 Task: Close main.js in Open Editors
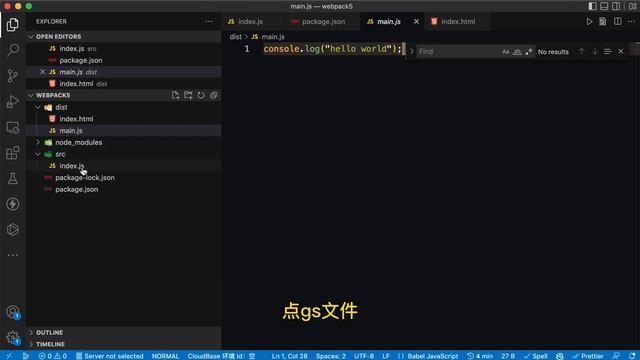coord(42,72)
